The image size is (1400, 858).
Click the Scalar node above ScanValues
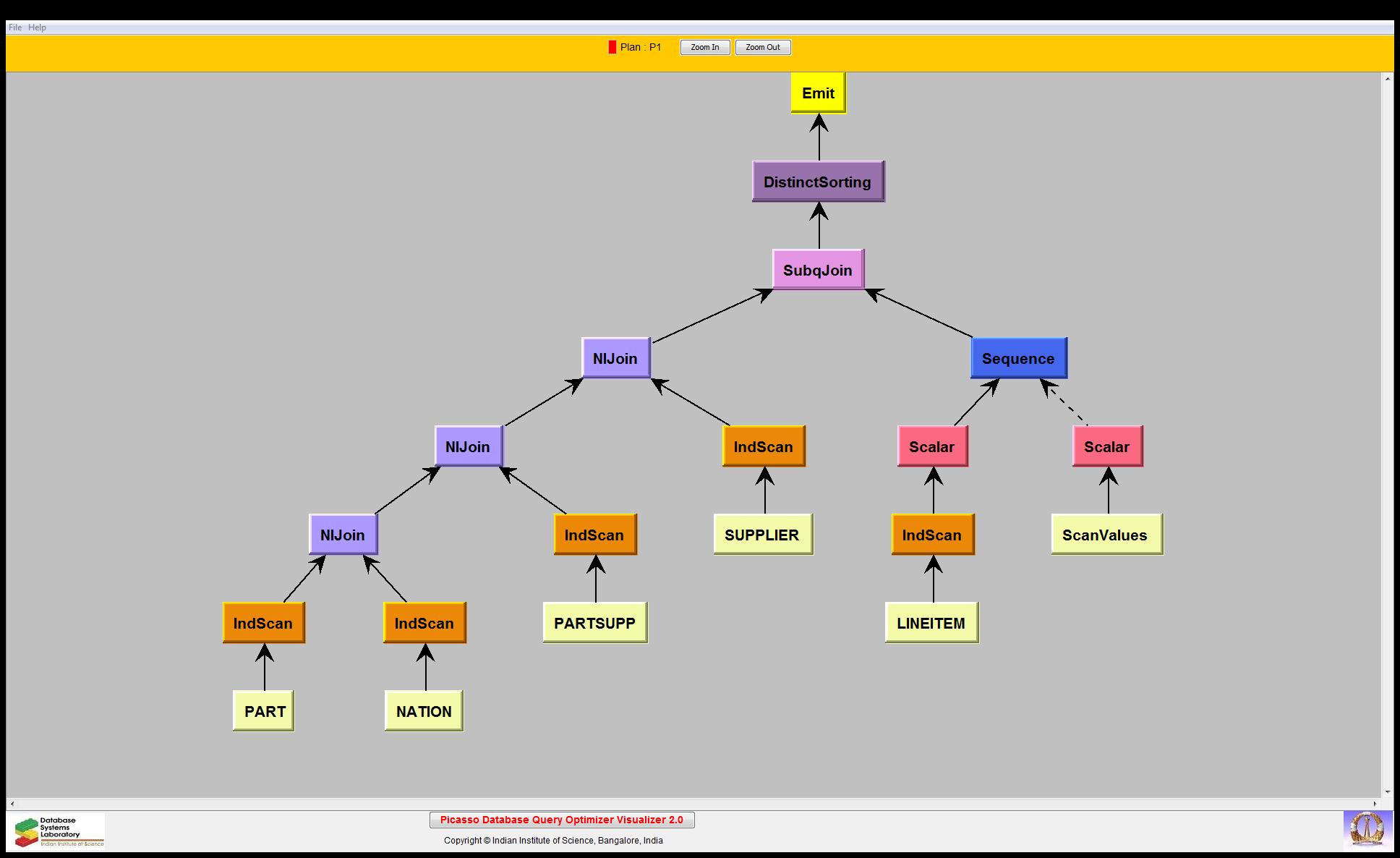coord(1106,446)
